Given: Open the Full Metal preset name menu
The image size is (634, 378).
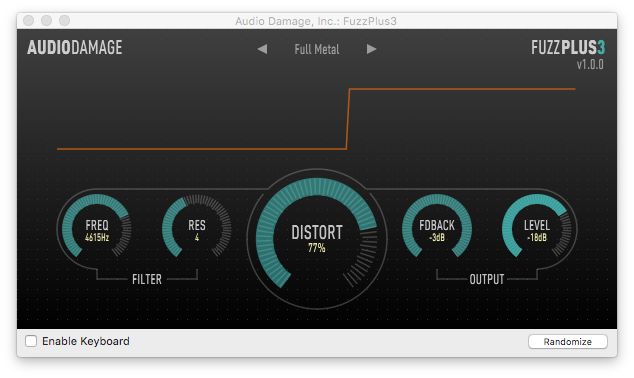Looking at the screenshot, I should (x=317, y=49).
